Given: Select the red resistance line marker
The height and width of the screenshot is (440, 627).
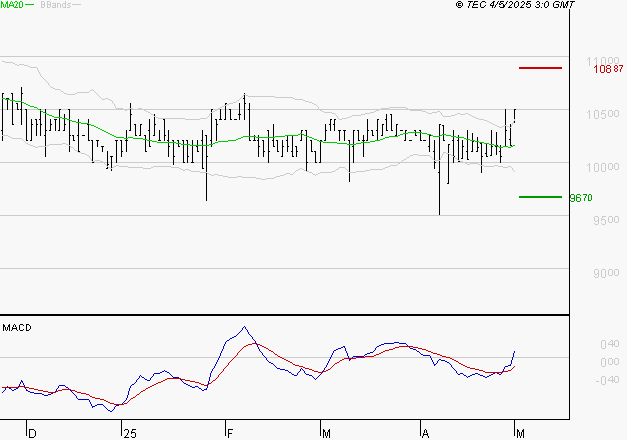Looking at the screenshot, I should point(541,68).
